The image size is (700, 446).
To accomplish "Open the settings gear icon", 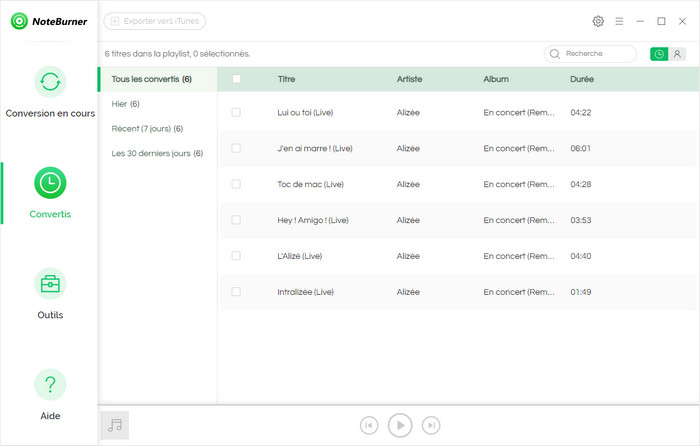I will click(x=598, y=21).
